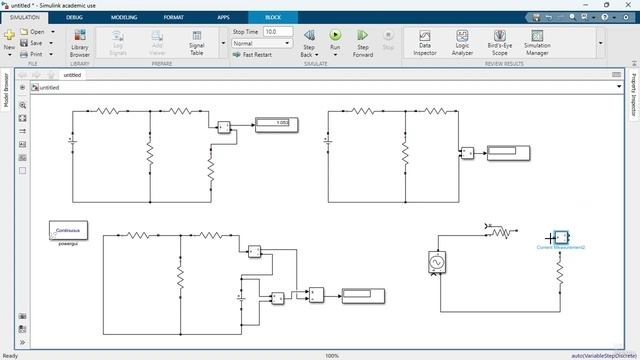This screenshot has height=360, width=640.
Task: Expand the Open dropdown arrow
Action: coord(53,32)
